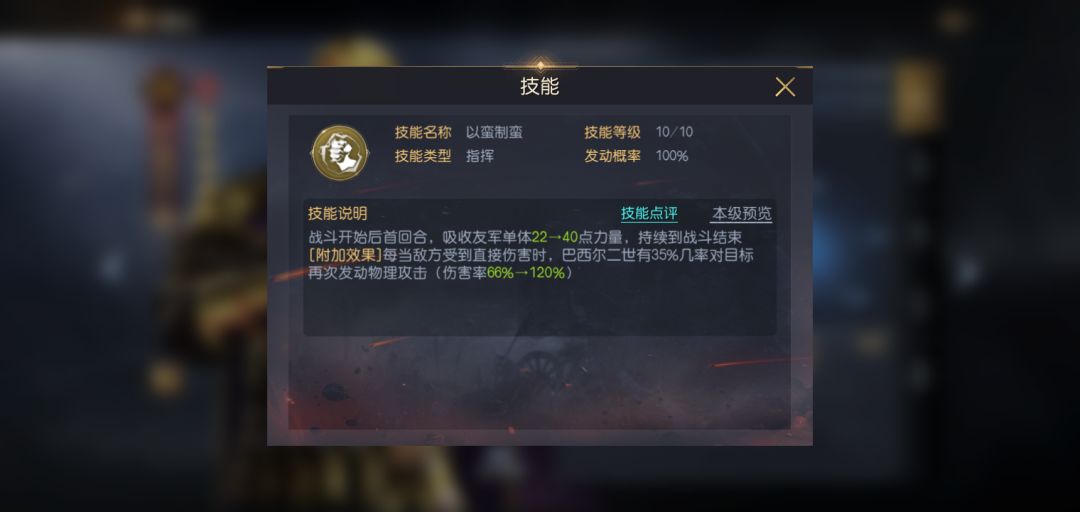
Task: Click the 技能说明 section heading
Action: click(x=338, y=214)
